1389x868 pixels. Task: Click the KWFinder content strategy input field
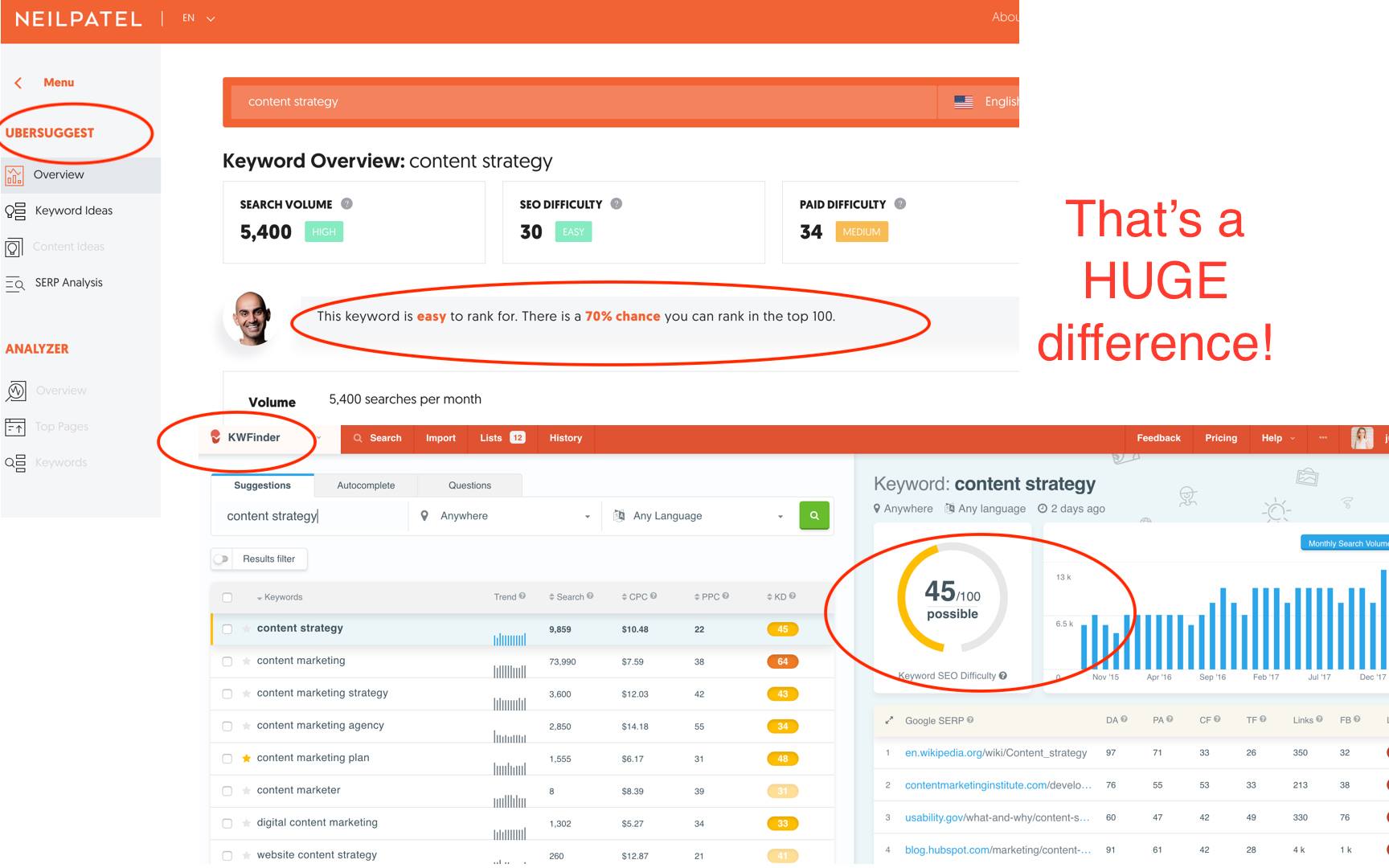coord(310,516)
